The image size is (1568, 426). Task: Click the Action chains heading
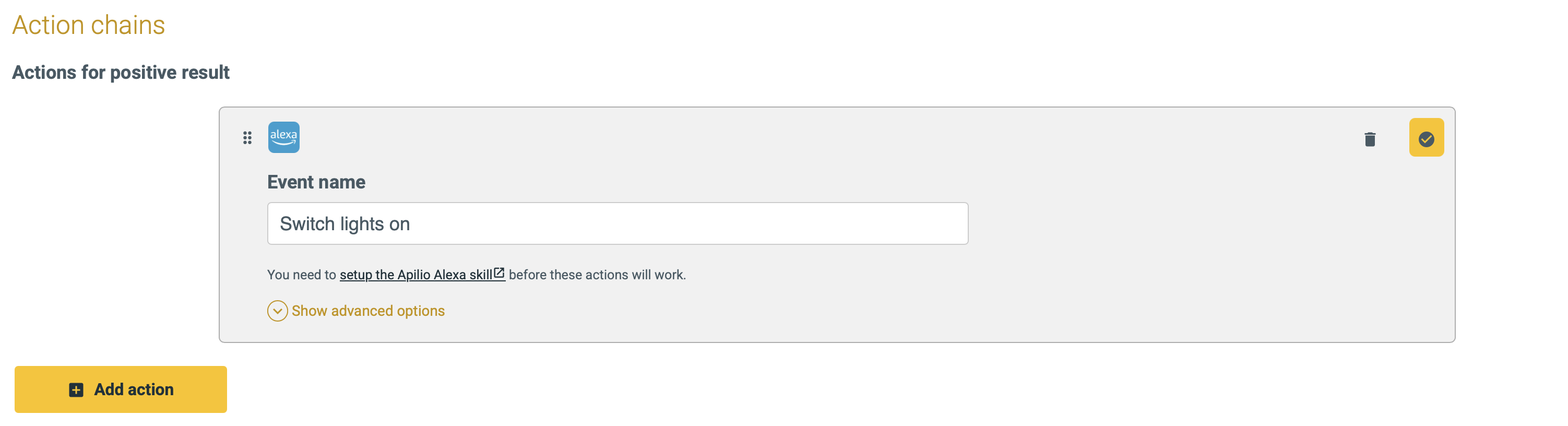(89, 25)
